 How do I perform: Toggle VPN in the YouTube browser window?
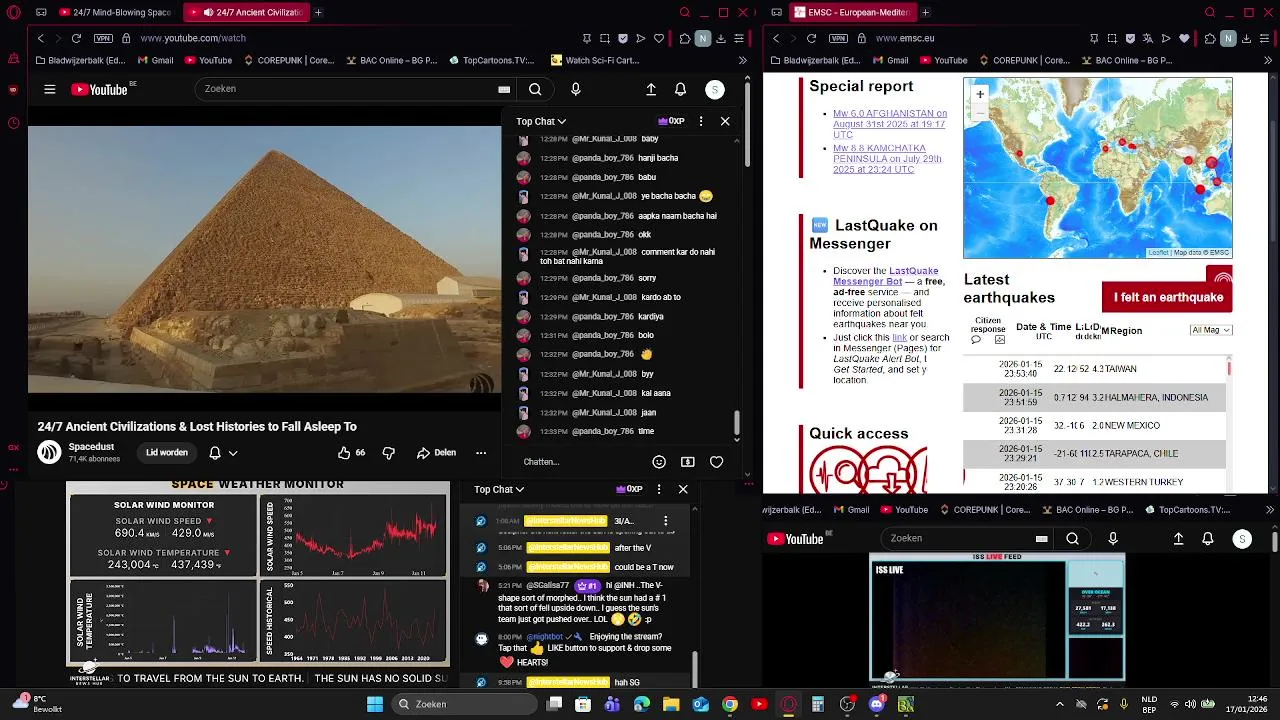pyautogui.click(x=103, y=38)
